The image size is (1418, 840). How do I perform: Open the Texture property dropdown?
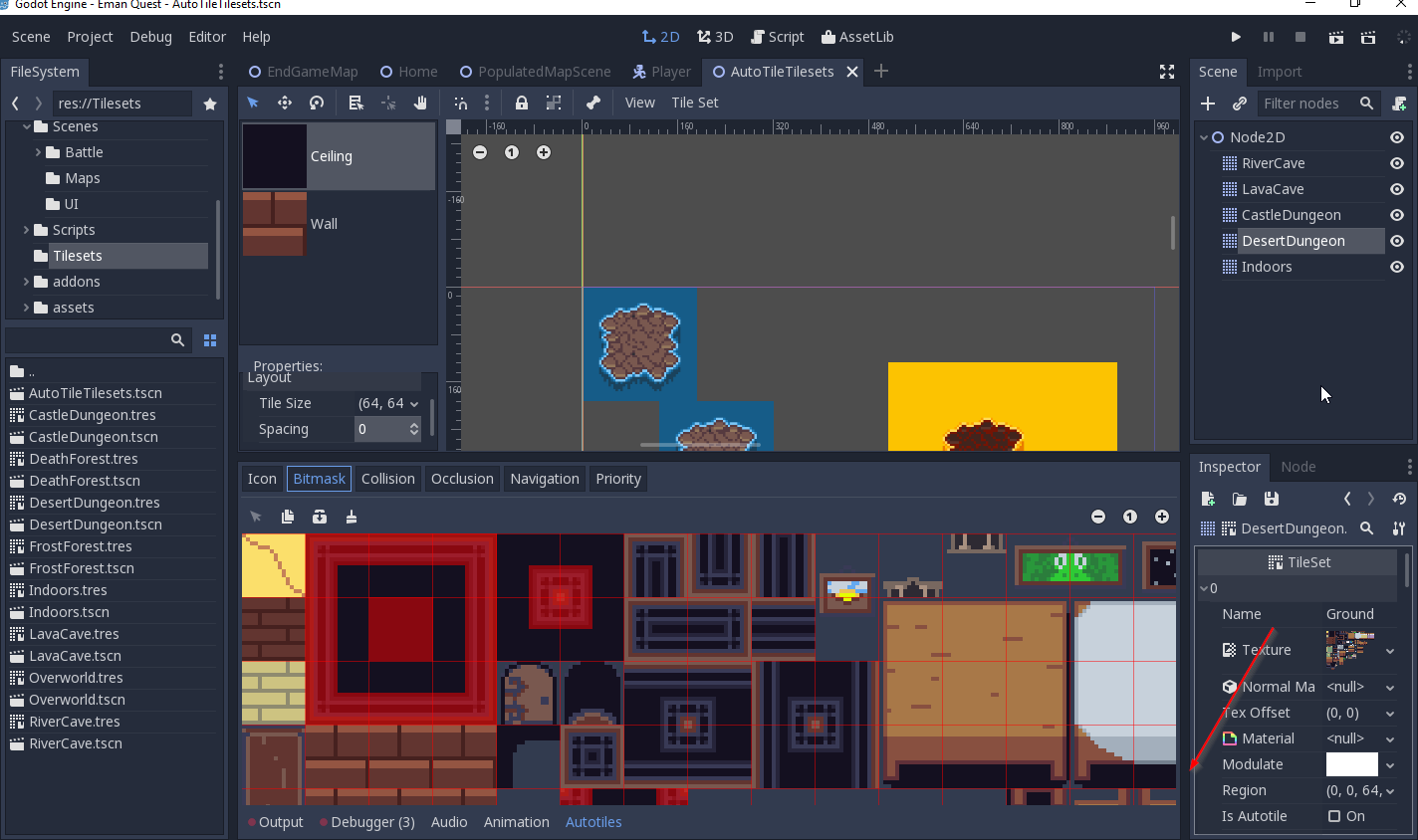1390,651
